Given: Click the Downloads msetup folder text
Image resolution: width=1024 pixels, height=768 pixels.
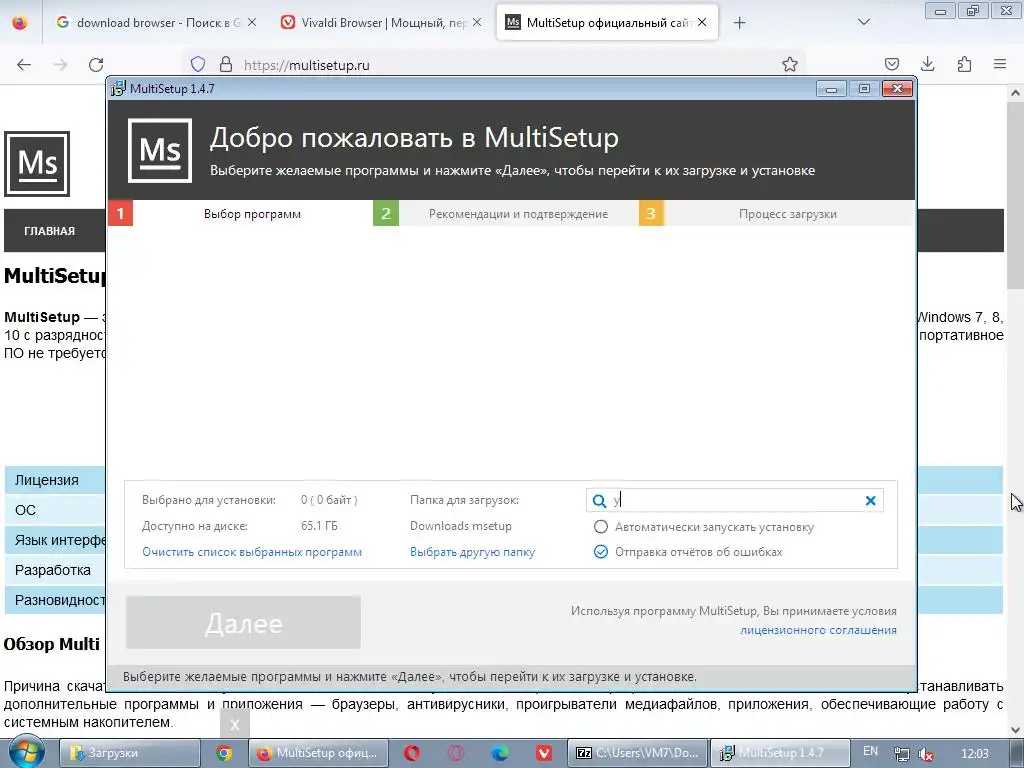Looking at the screenshot, I should click(x=460, y=526).
